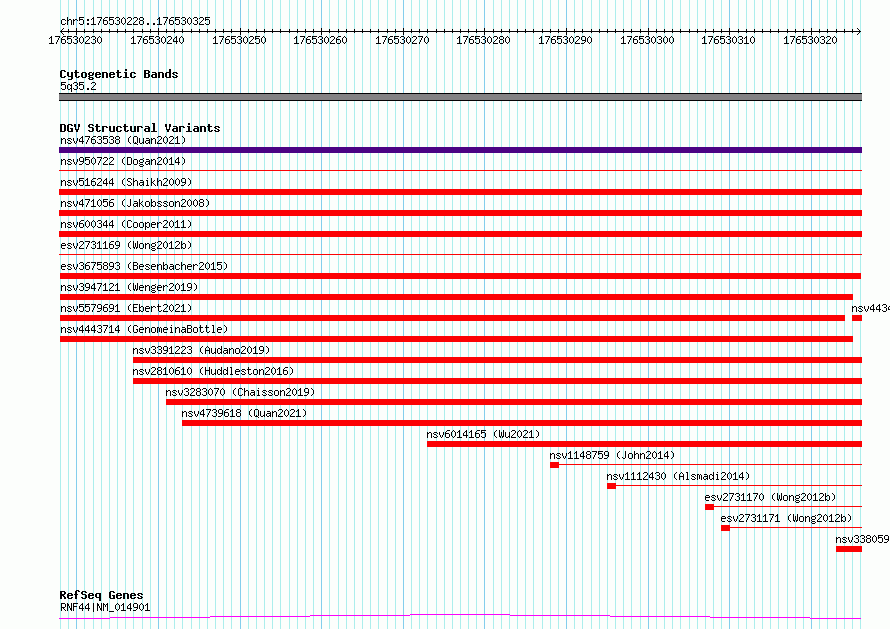Open variant nsv600344 (Cooper2011)
Image resolution: width=890 pixels, height=629 pixels.
pyautogui.click(x=126, y=224)
